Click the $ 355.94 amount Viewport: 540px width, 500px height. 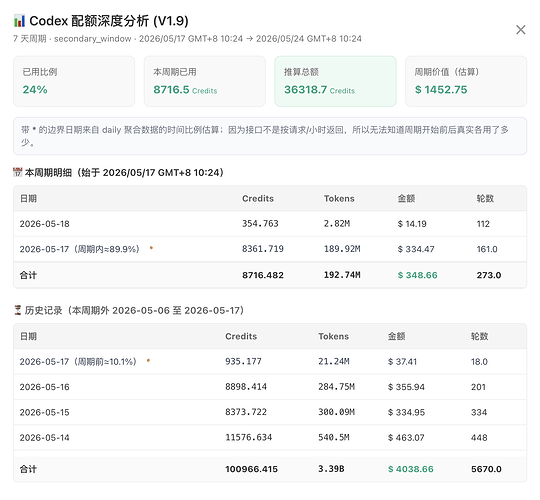point(406,387)
